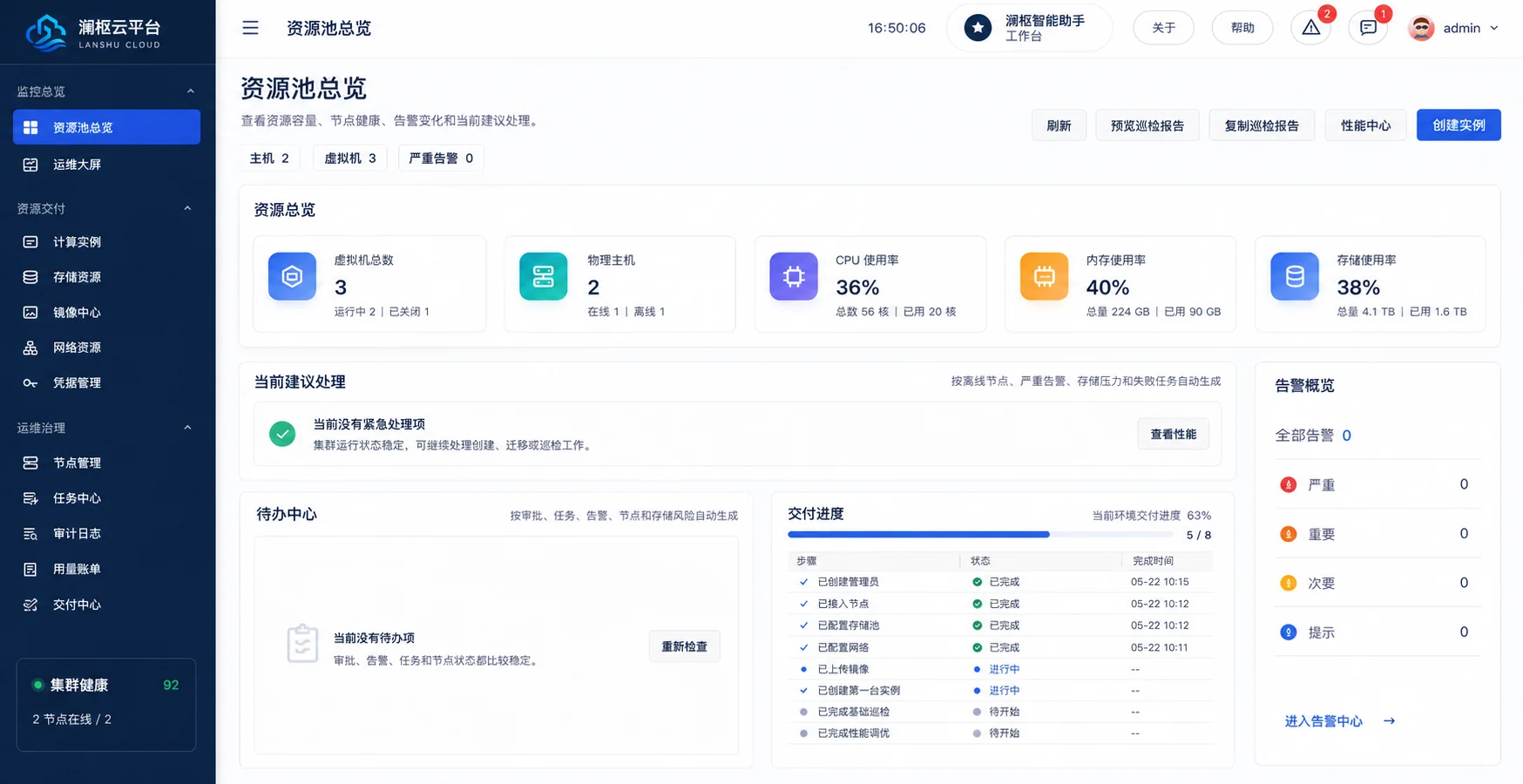Click the 虚拟机总数 blue hexagon icon
This screenshot has height=784, width=1523.
[x=292, y=276]
